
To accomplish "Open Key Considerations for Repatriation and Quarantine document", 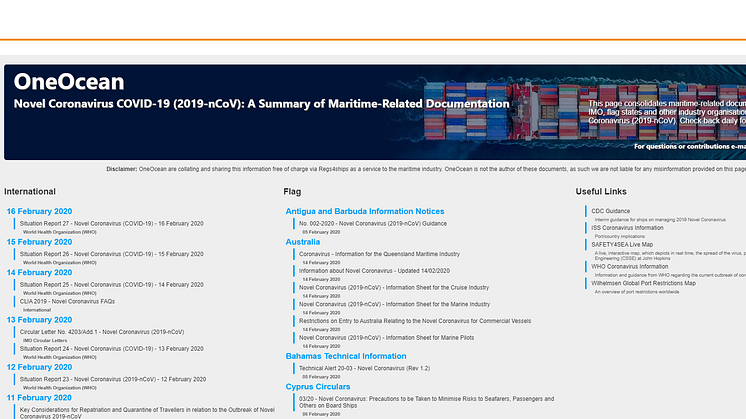I will 147,413.
